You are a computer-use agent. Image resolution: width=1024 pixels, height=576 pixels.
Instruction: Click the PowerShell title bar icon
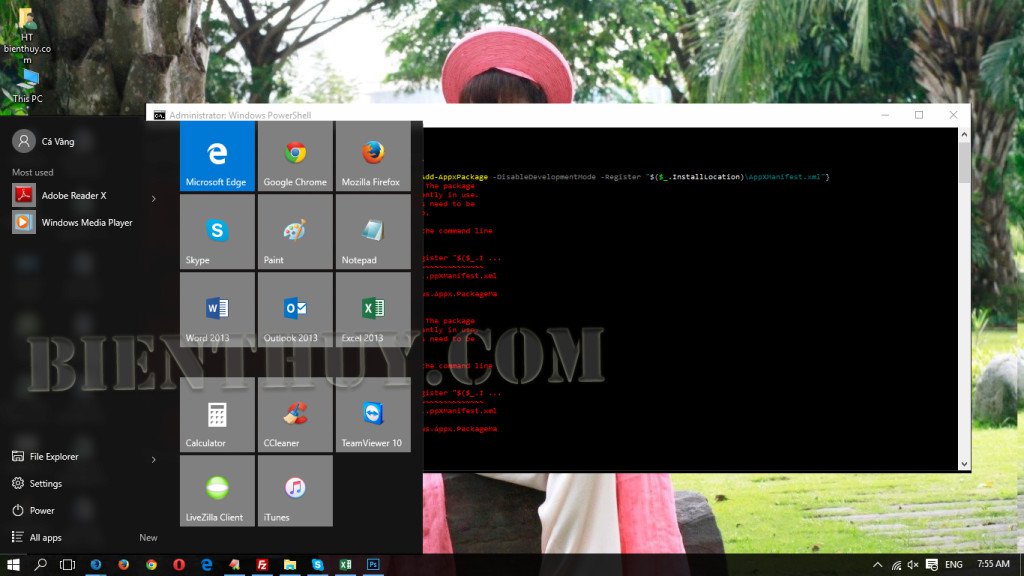(x=159, y=116)
